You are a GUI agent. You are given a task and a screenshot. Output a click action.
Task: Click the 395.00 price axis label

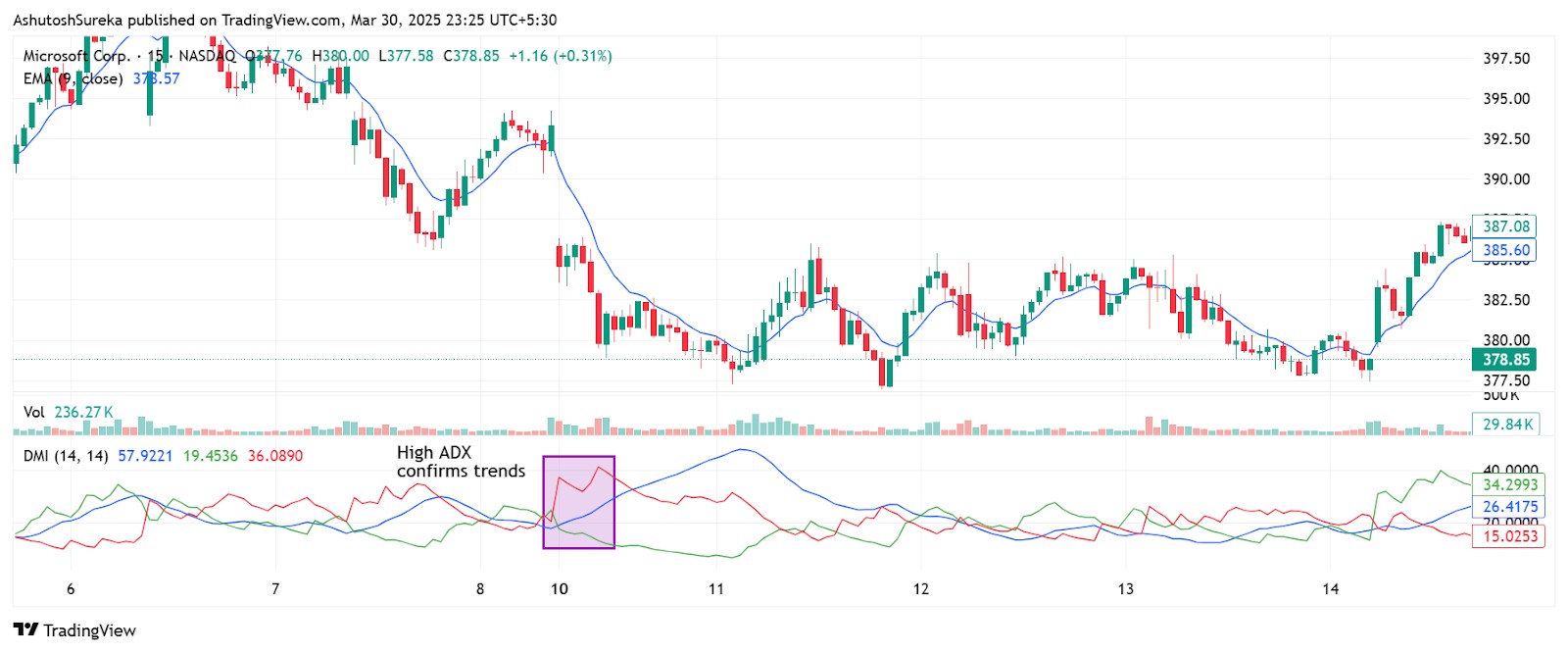coord(1506,99)
